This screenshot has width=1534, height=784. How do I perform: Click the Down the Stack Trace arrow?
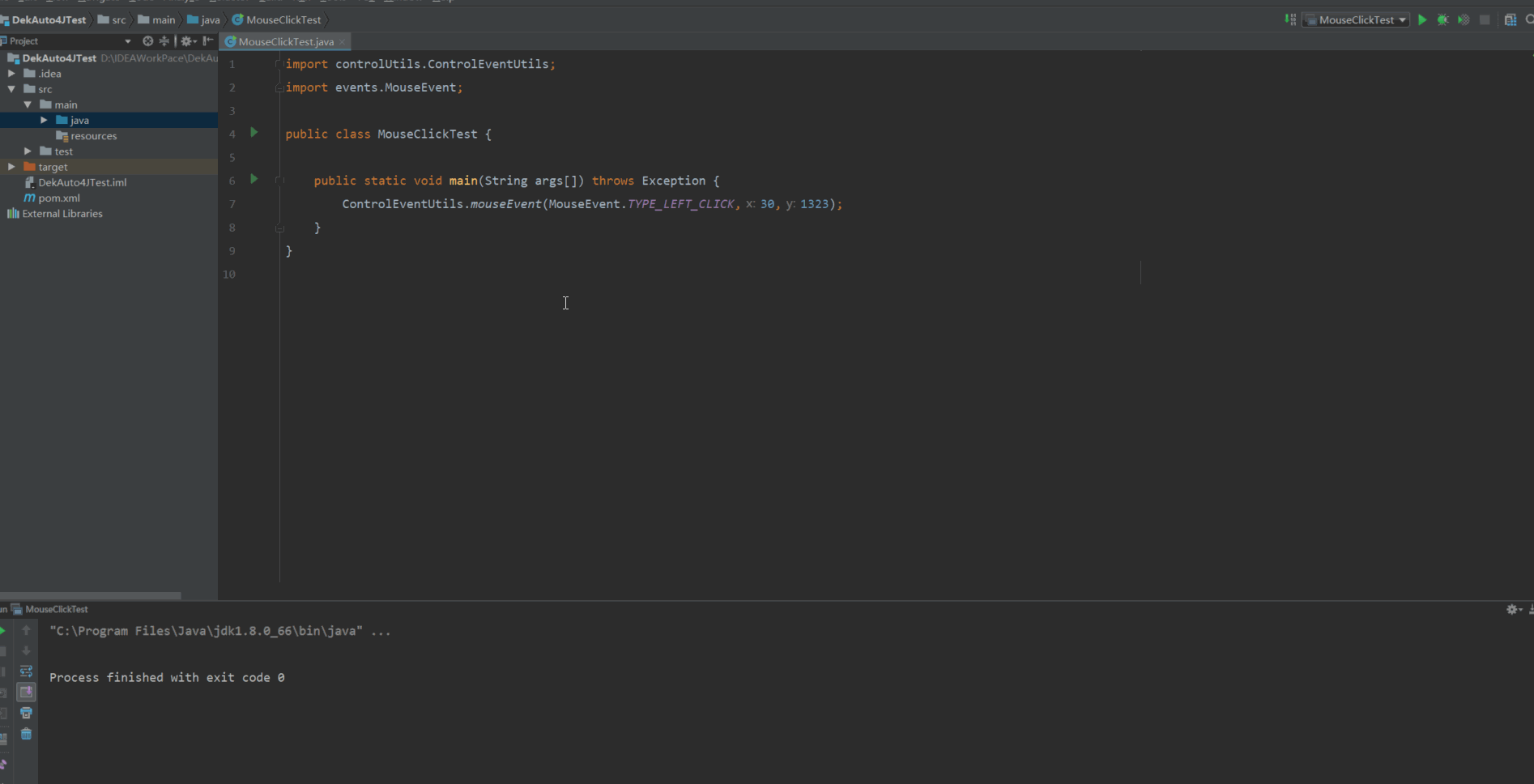26,650
